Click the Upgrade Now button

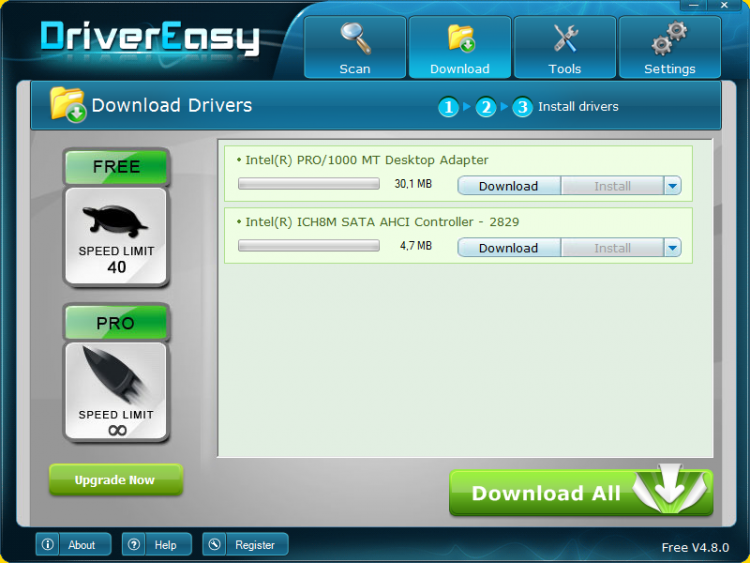click(x=116, y=480)
